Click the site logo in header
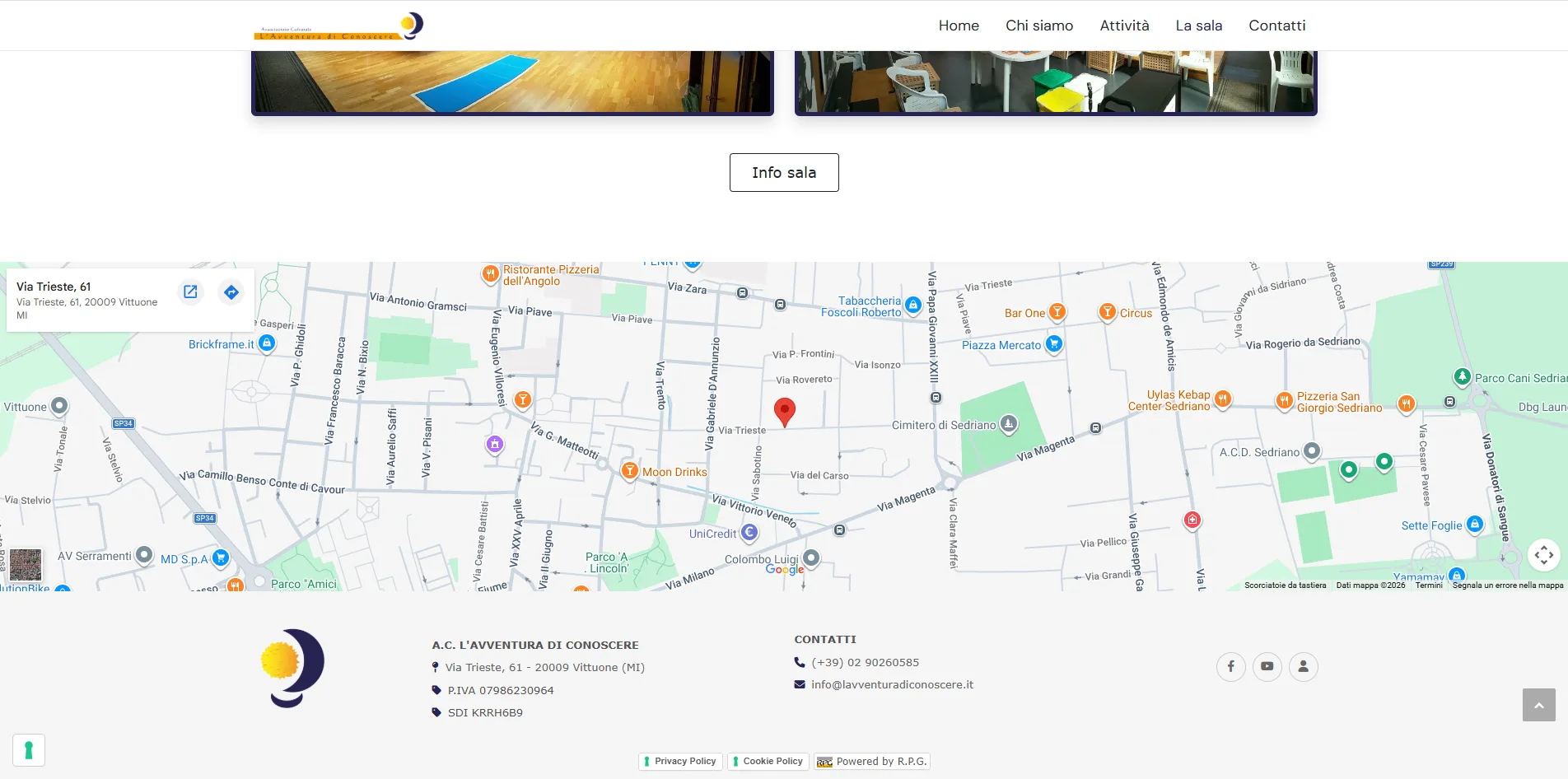Viewport: 1568px width, 779px height. click(338, 26)
